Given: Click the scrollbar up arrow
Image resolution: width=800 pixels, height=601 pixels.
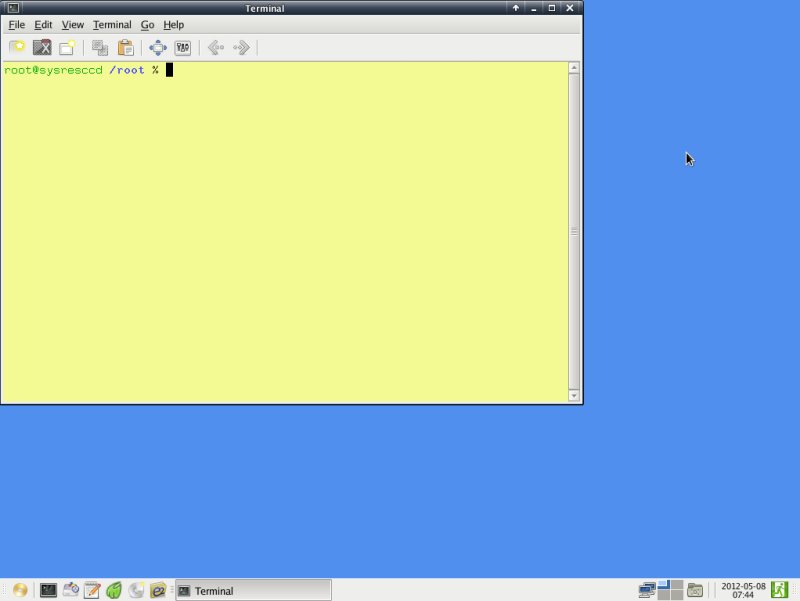Looking at the screenshot, I should tap(574, 68).
